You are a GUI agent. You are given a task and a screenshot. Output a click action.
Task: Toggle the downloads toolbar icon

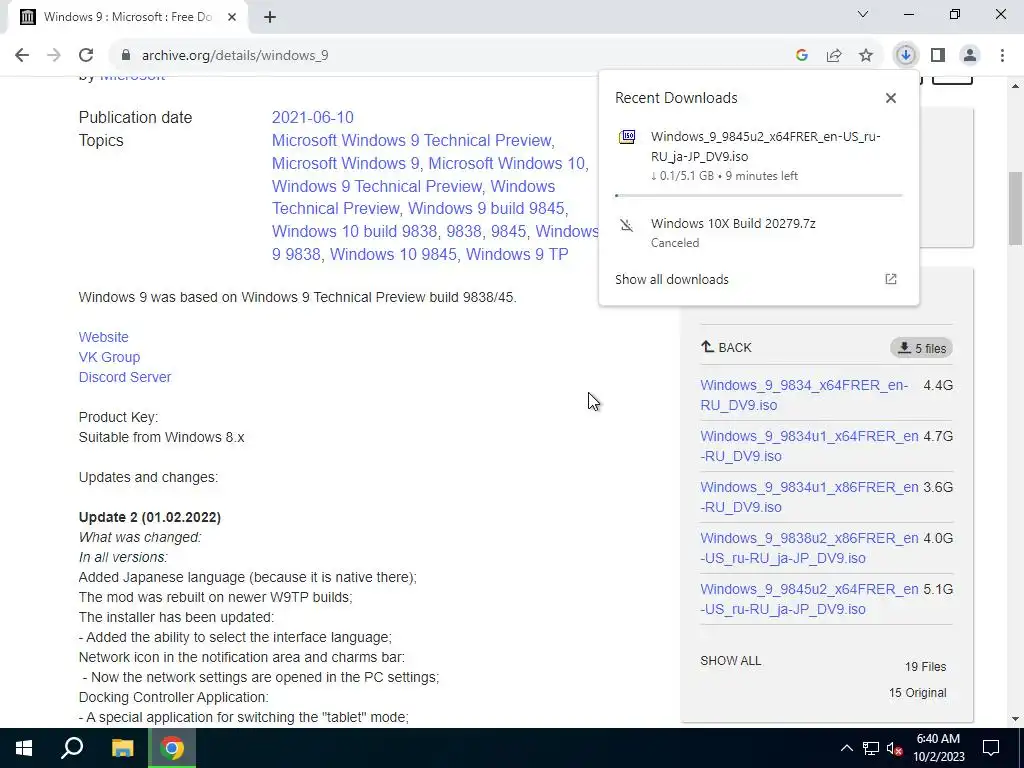click(x=905, y=56)
